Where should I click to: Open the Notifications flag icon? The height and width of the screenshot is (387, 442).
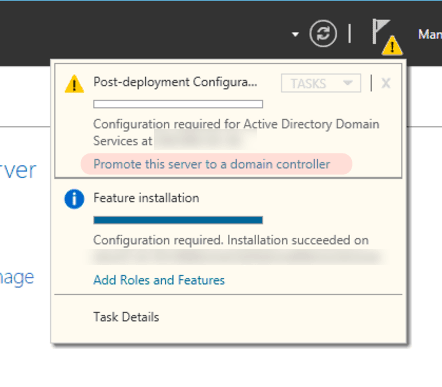381,32
